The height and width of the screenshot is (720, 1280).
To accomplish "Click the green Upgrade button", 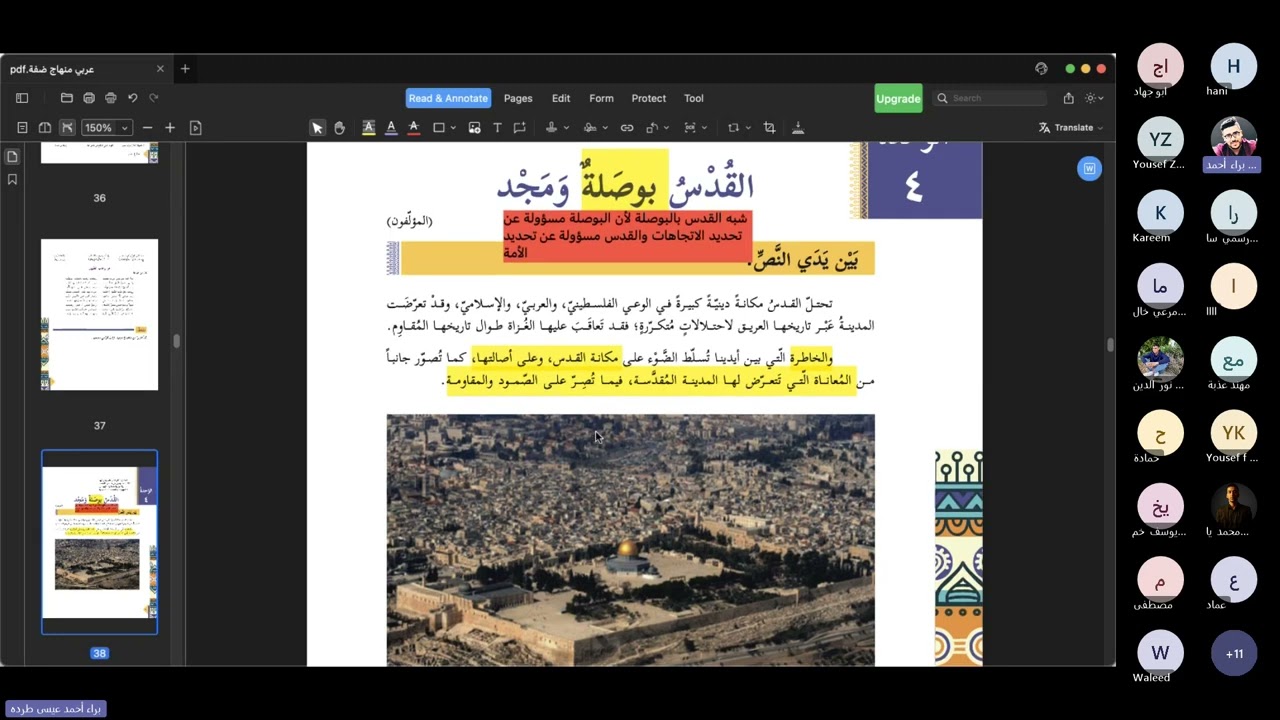I will coord(898,98).
